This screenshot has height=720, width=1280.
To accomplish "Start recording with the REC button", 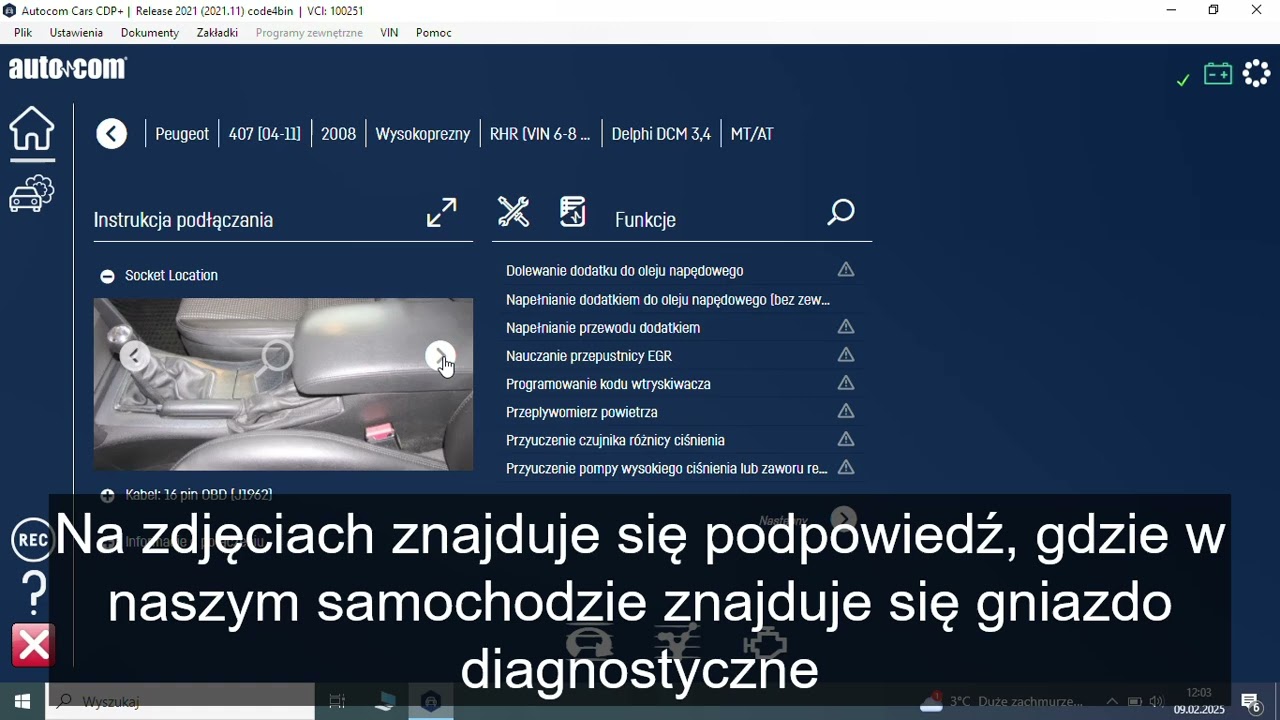I will [x=33, y=540].
